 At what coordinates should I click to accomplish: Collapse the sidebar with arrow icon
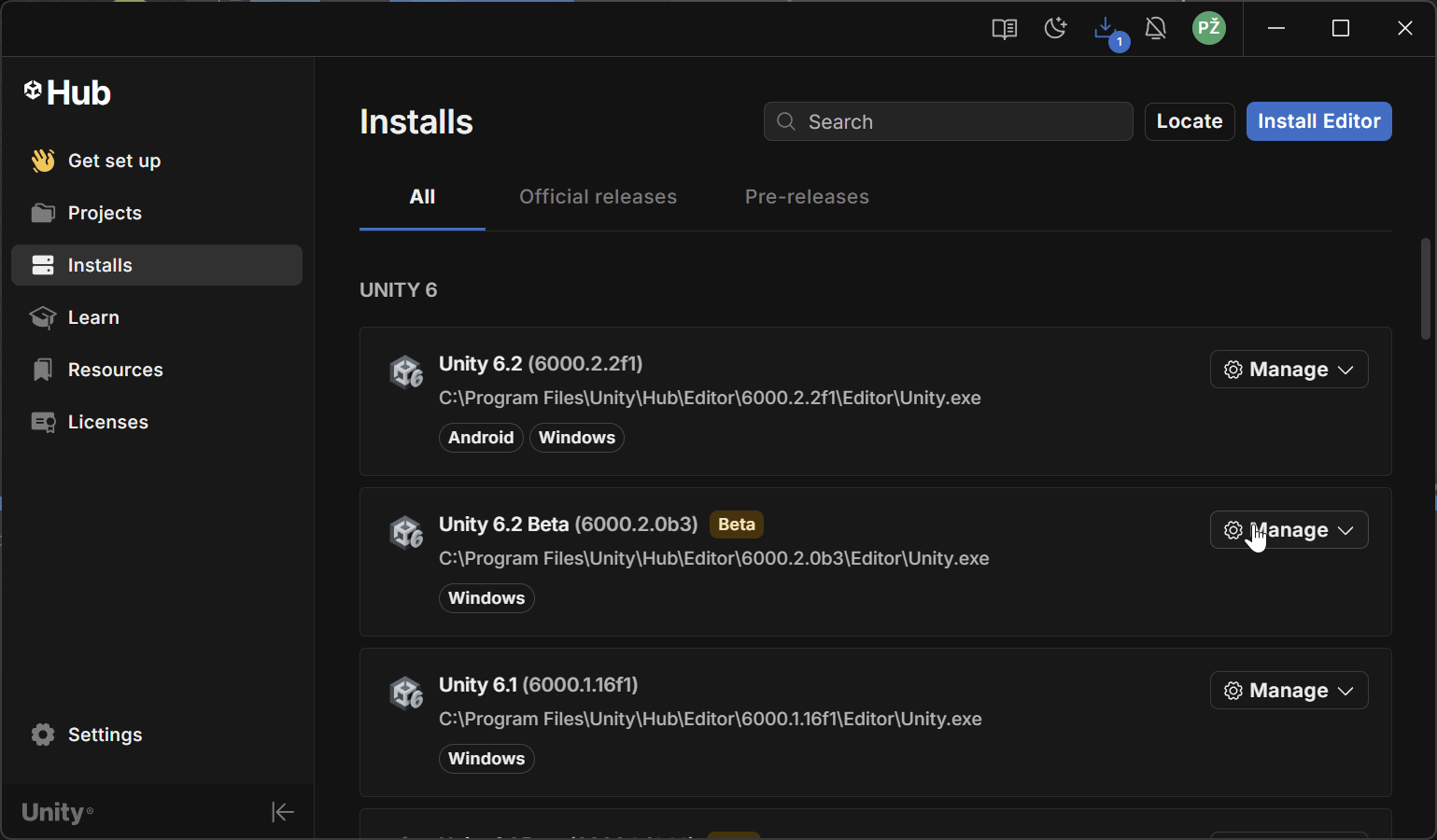[x=282, y=812]
